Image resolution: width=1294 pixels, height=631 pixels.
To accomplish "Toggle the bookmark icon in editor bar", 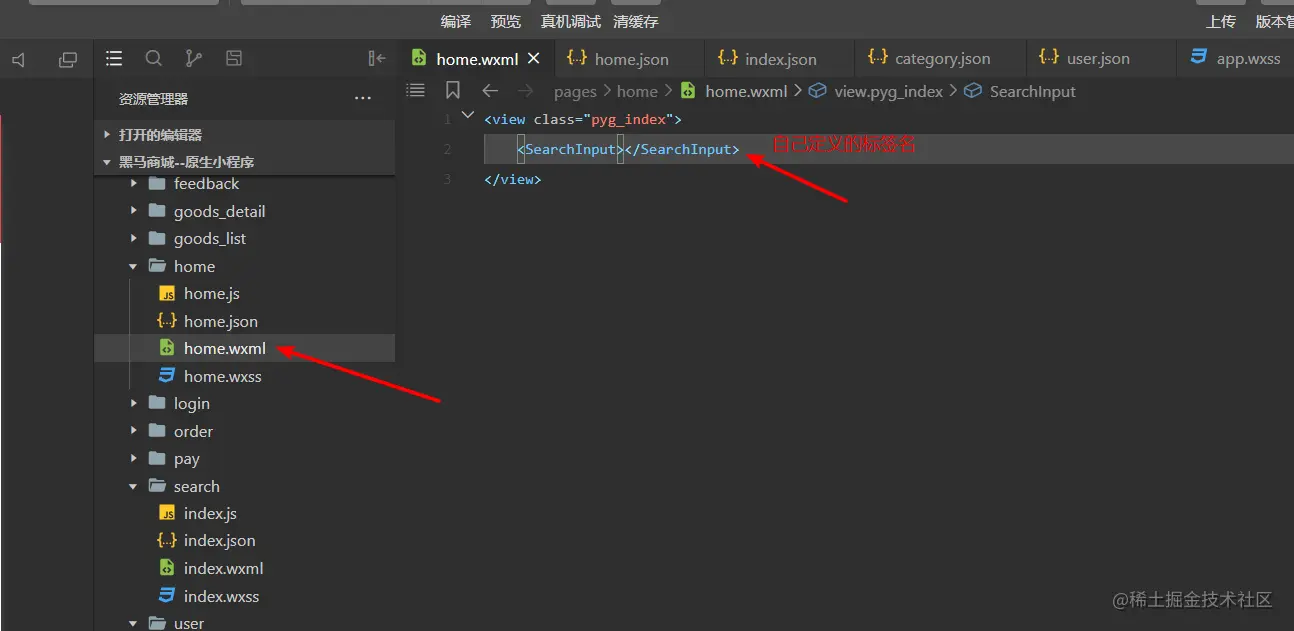I will 453,90.
